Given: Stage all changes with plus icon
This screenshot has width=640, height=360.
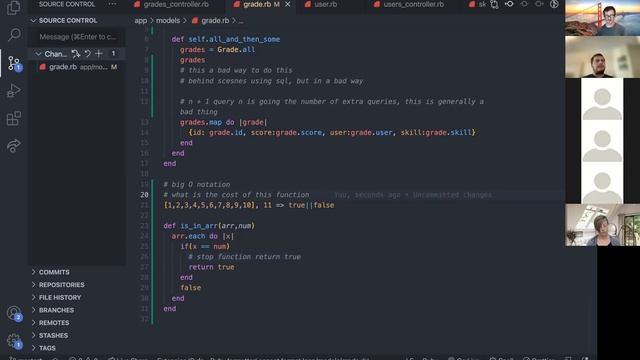Looking at the screenshot, I should [x=99, y=54].
